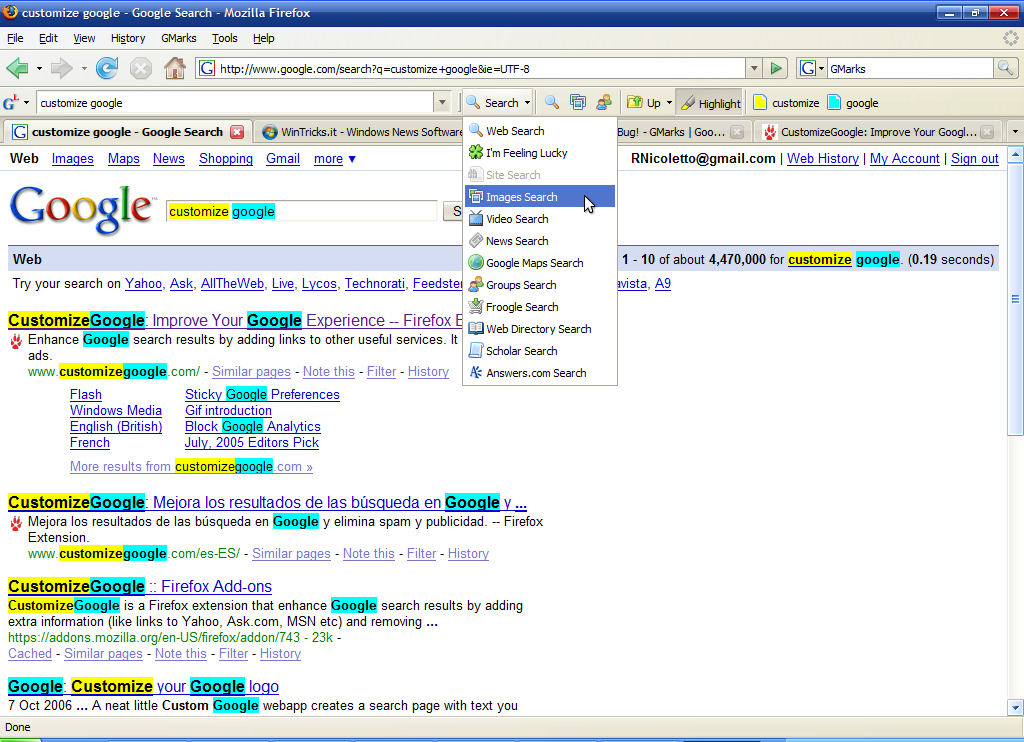
Task: Click the page scrollbar down arrow
Action: pyautogui.click(x=1015, y=707)
